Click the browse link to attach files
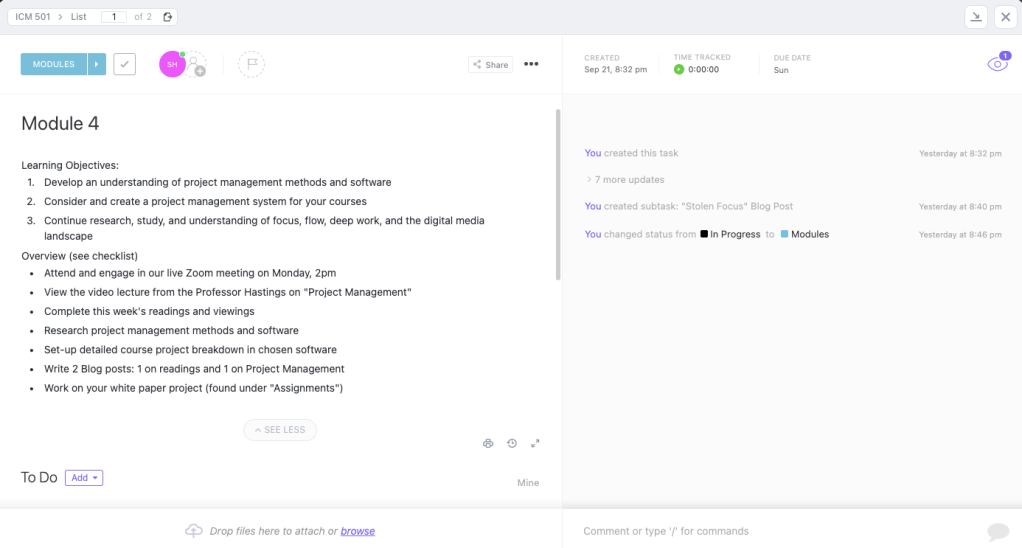The height and width of the screenshot is (548, 1022). pos(357,531)
